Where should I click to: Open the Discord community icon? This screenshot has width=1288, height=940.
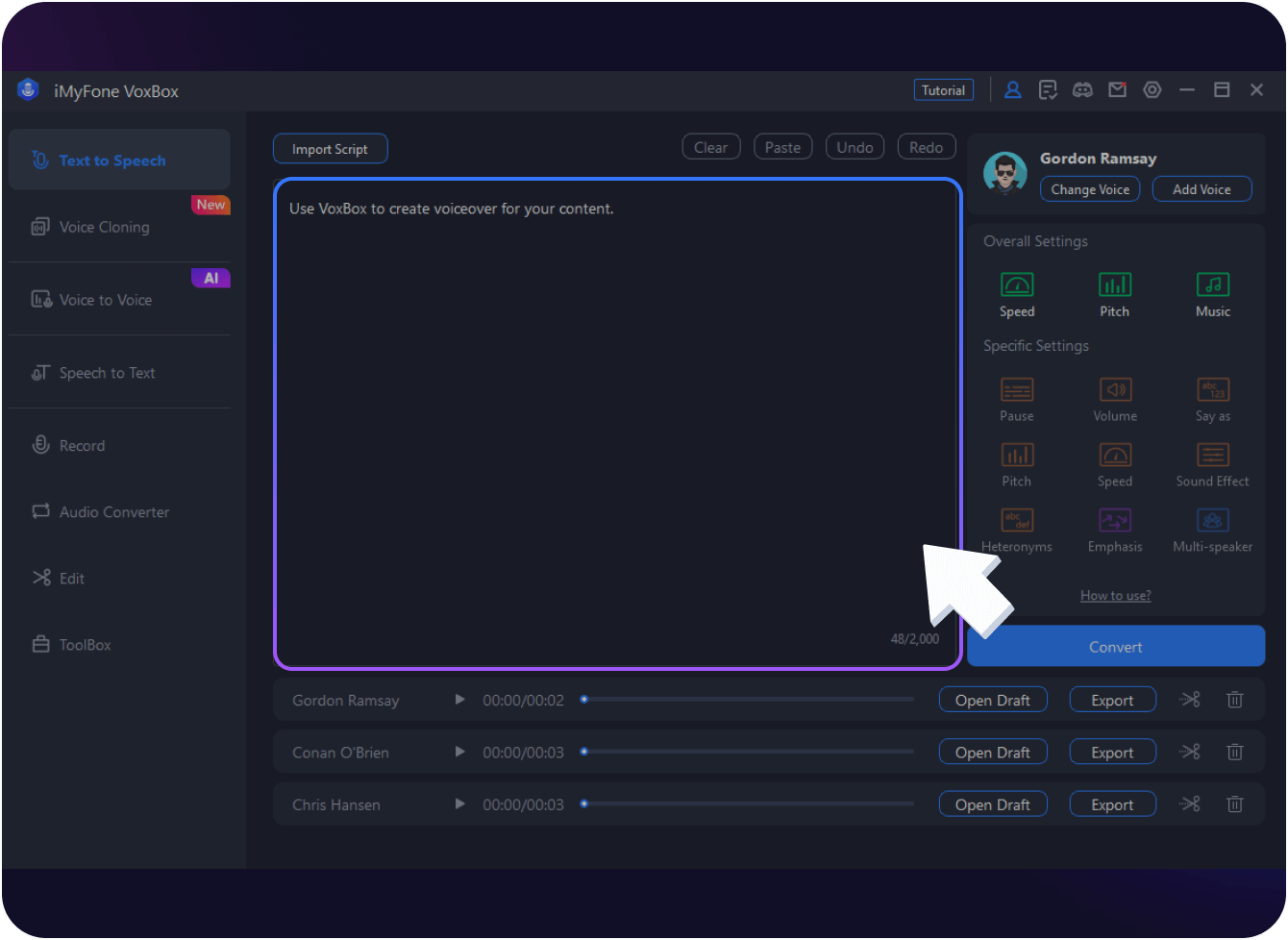point(1082,90)
